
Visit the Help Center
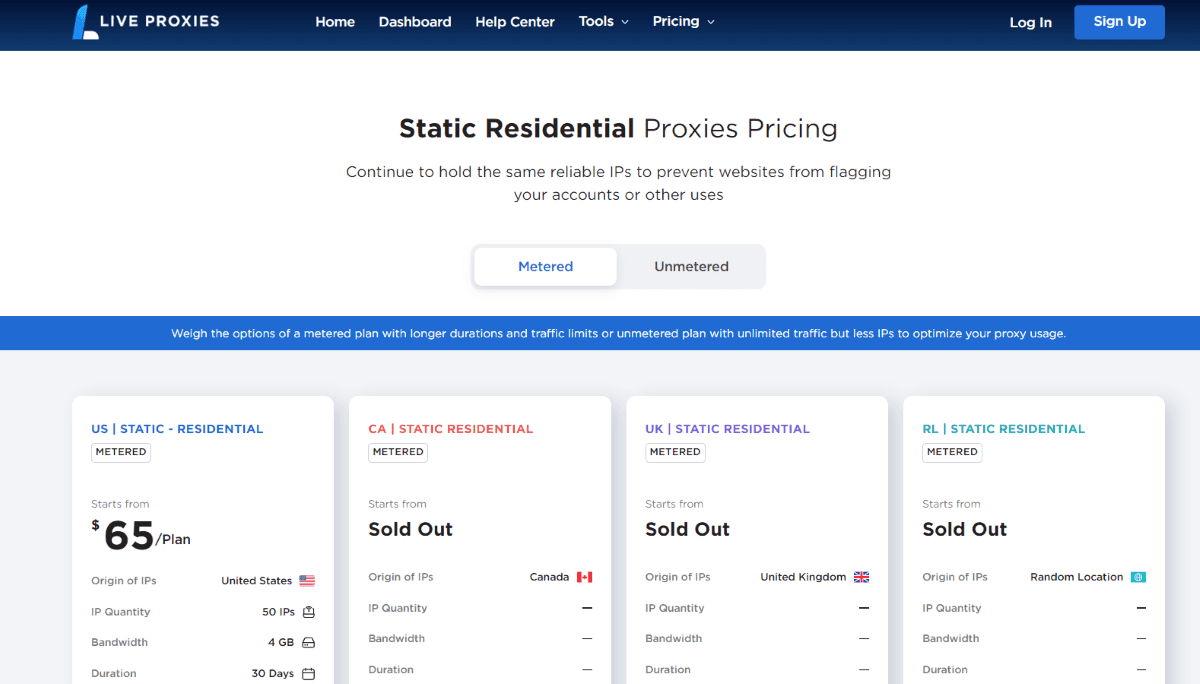click(x=515, y=22)
